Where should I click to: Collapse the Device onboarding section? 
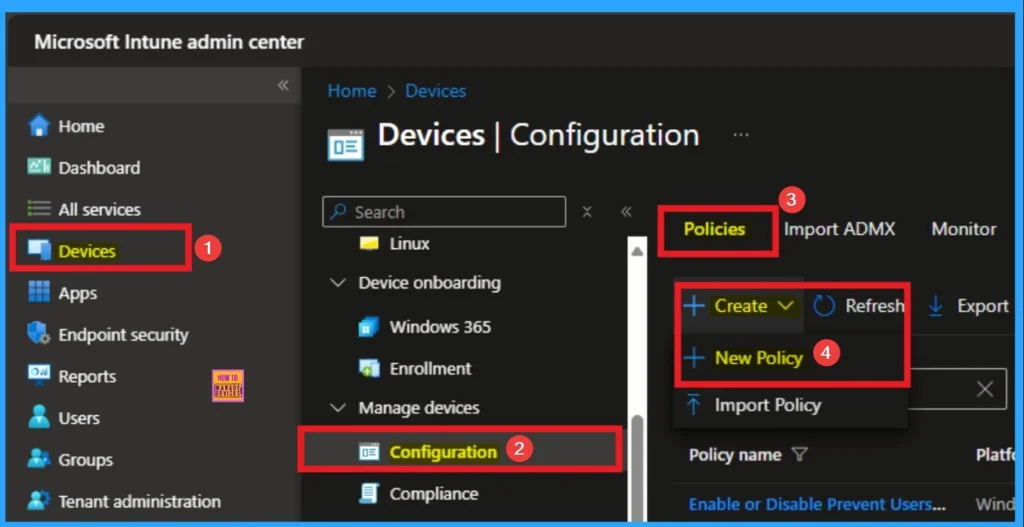pyautogui.click(x=338, y=283)
